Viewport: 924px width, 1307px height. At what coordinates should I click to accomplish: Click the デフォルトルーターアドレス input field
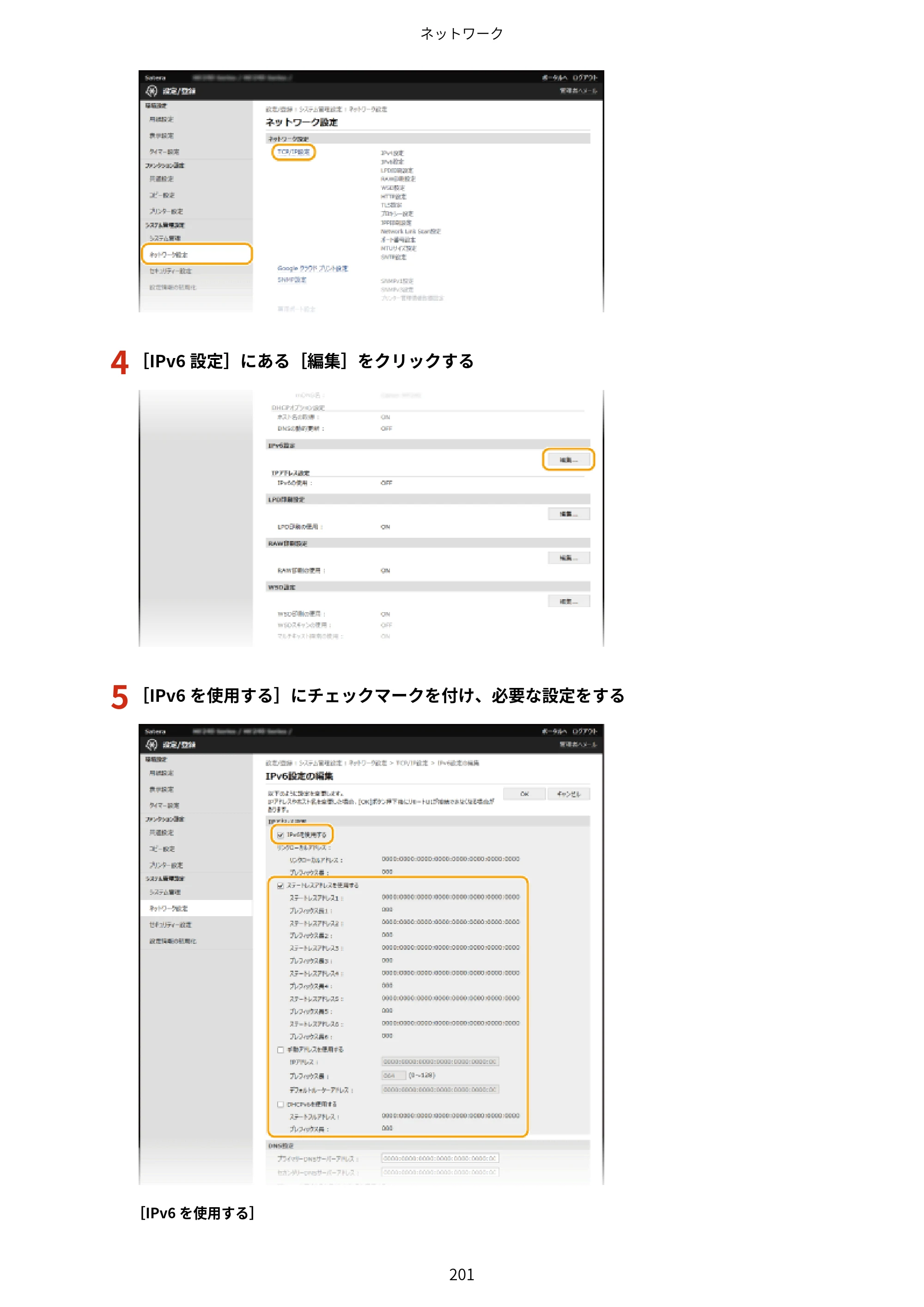click(x=440, y=1089)
